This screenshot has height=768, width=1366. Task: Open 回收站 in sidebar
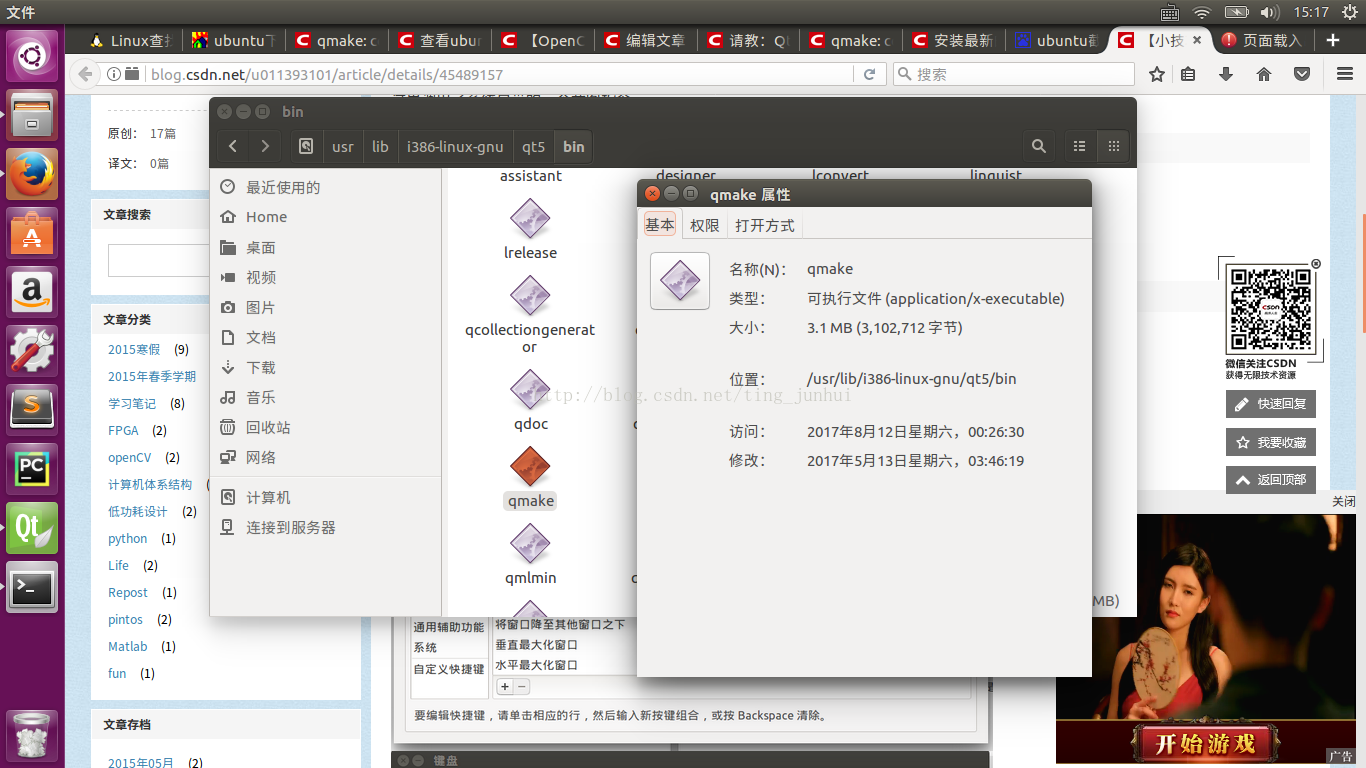pos(268,427)
